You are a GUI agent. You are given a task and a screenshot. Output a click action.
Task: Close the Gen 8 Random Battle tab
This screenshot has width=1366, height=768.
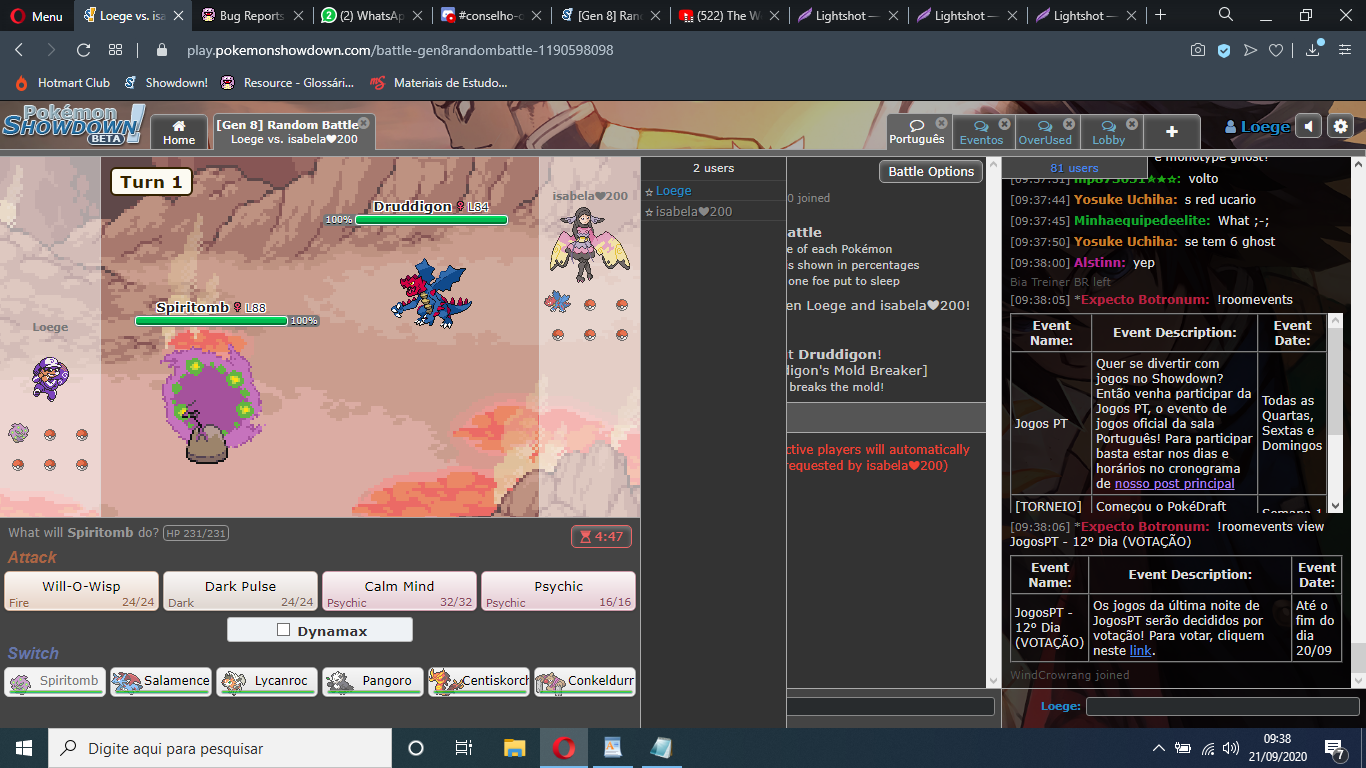click(364, 123)
